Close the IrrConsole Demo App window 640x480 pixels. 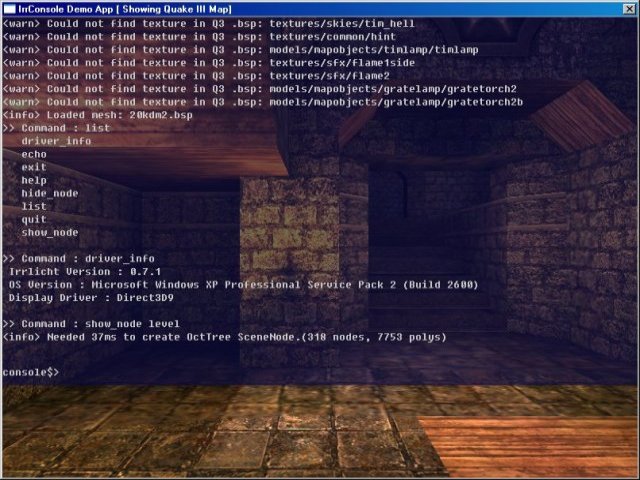point(629,9)
